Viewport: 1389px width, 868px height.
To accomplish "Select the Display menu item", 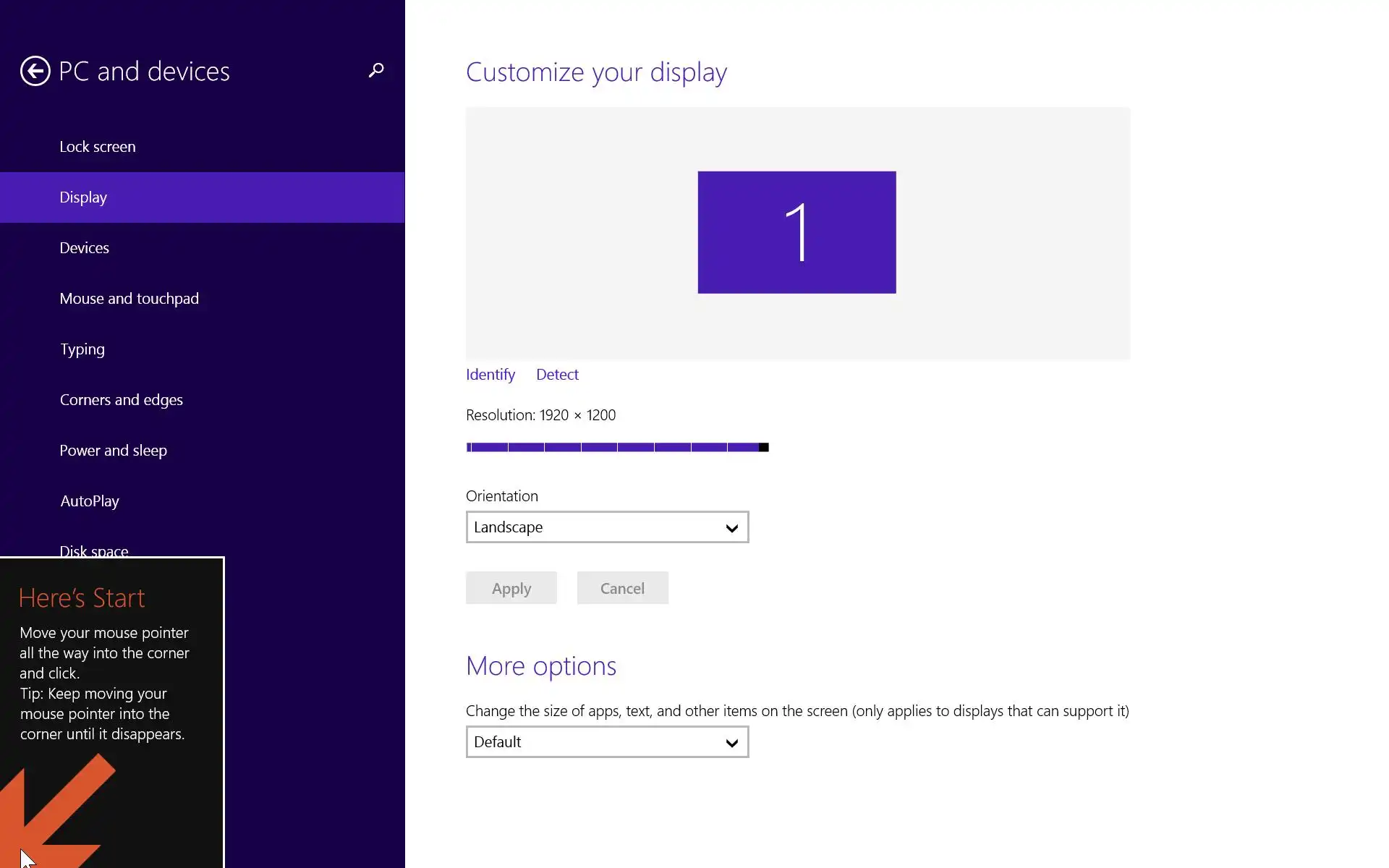I will (x=83, y=197).
